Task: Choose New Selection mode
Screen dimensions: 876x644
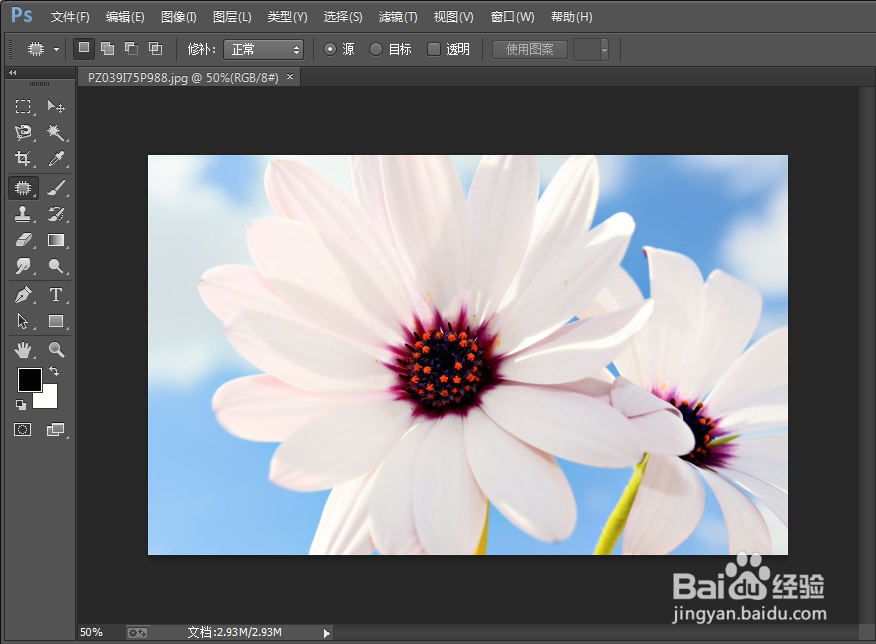Action: click(x=84, y=49)
